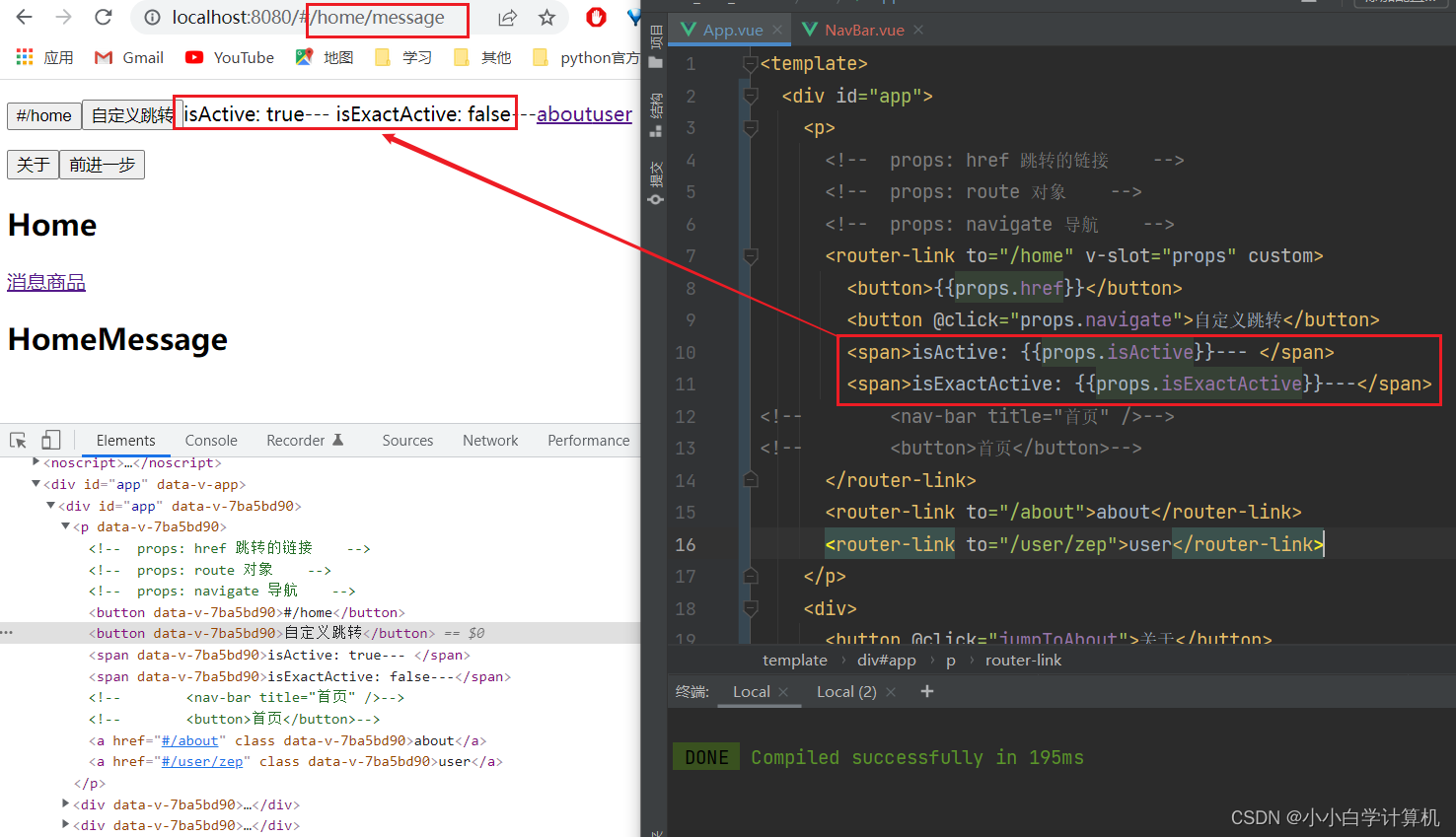Open the 其他 bookmarks folder
The image size is (1456, 837).
pyautogui.click(x=482, y=57)
